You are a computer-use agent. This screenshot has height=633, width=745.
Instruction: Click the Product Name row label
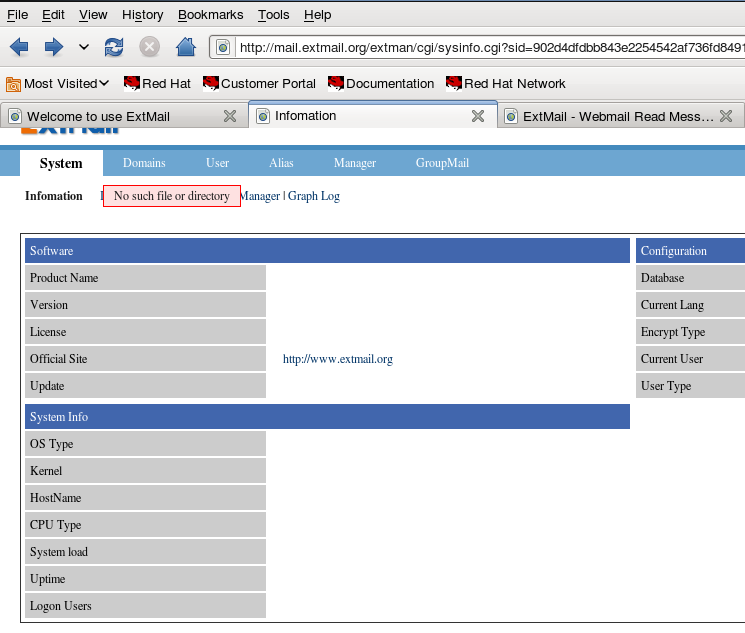tap(145, 278)
